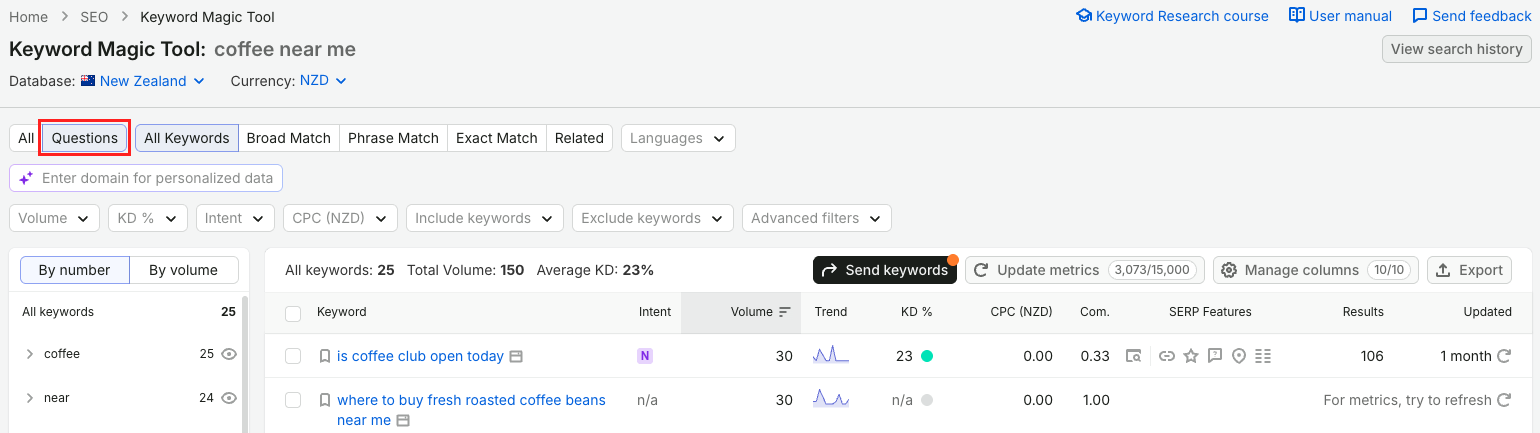The height and width of the screenshot is (433, 1540).
Task: Click the bookmark icon for 'is coffee club open today'
Action: [x=324, y=356]
